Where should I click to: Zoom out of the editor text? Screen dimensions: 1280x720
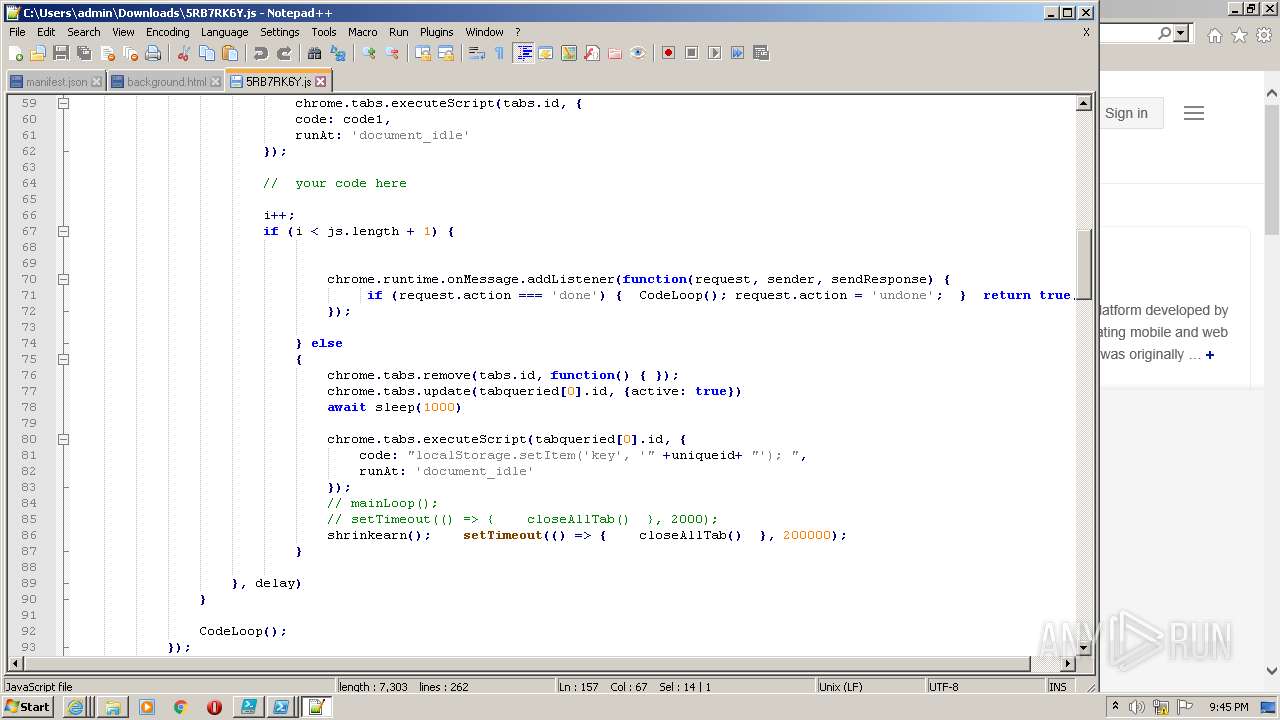point(392,53)
